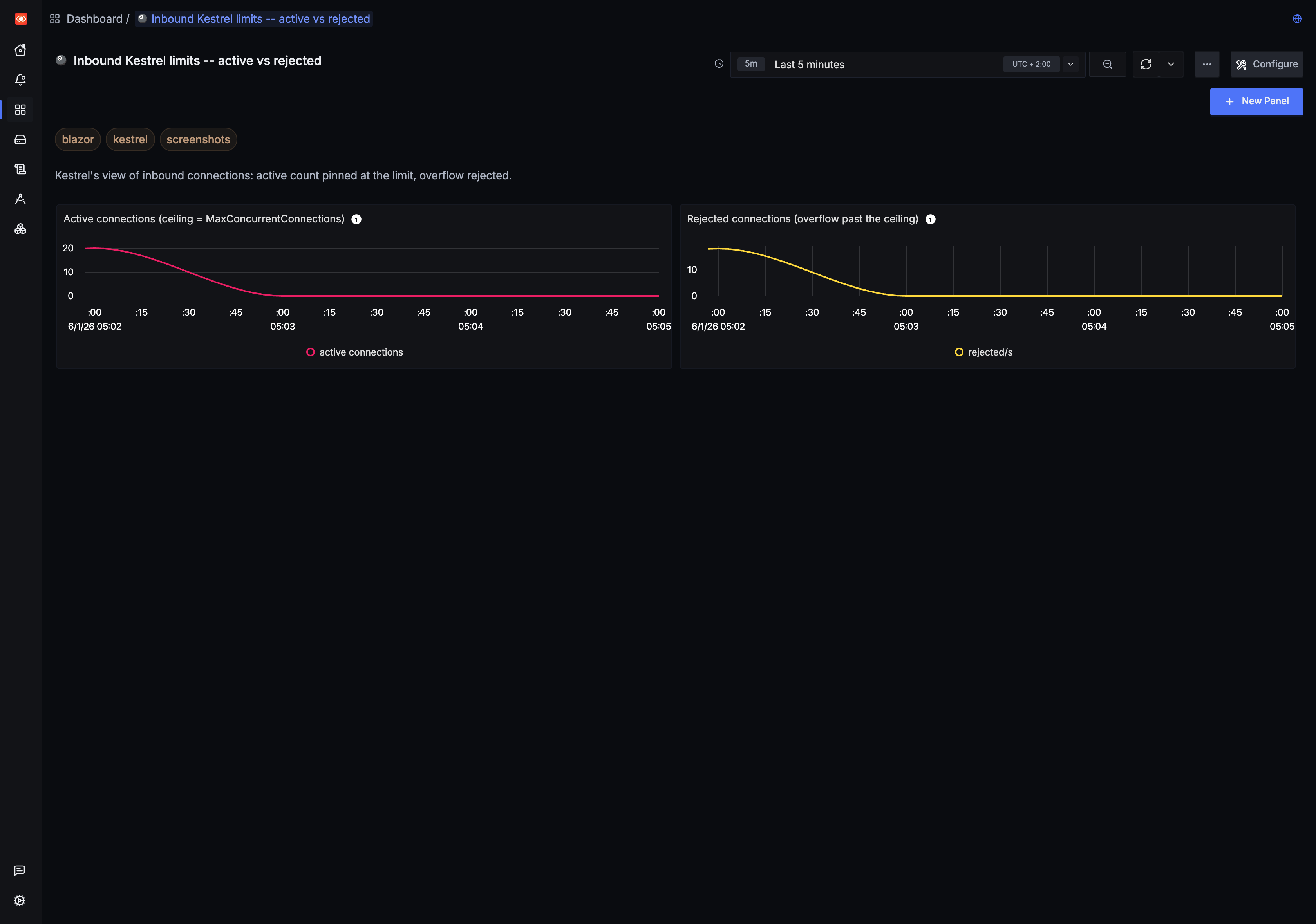Expand the auto-refresh interval dropdown
The height and width of the screenshot is (924, 1316).
coord(1171,64)
